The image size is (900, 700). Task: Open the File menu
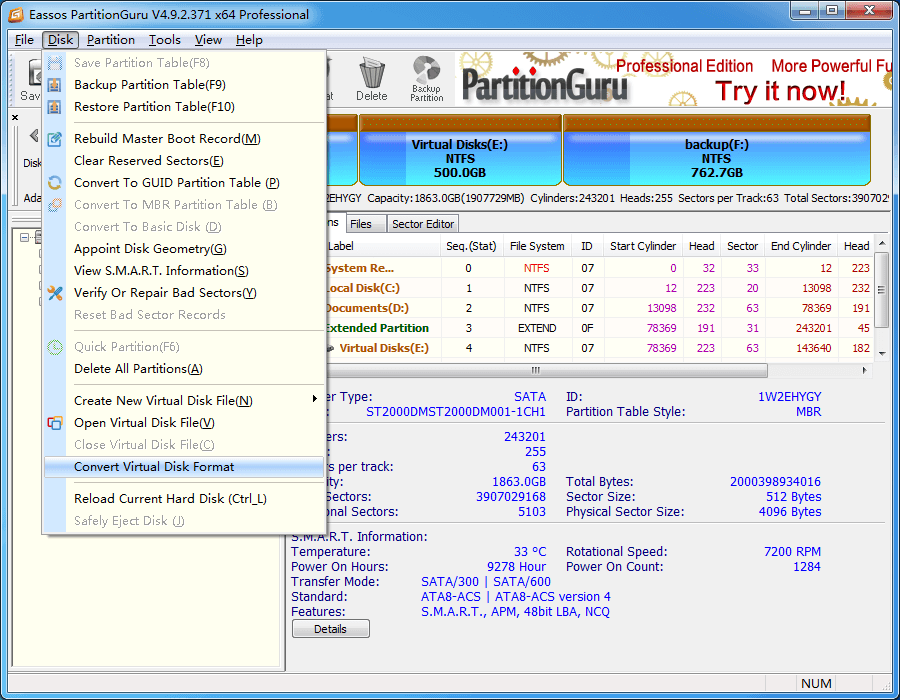pyautogui.click(x=24, y=40)
